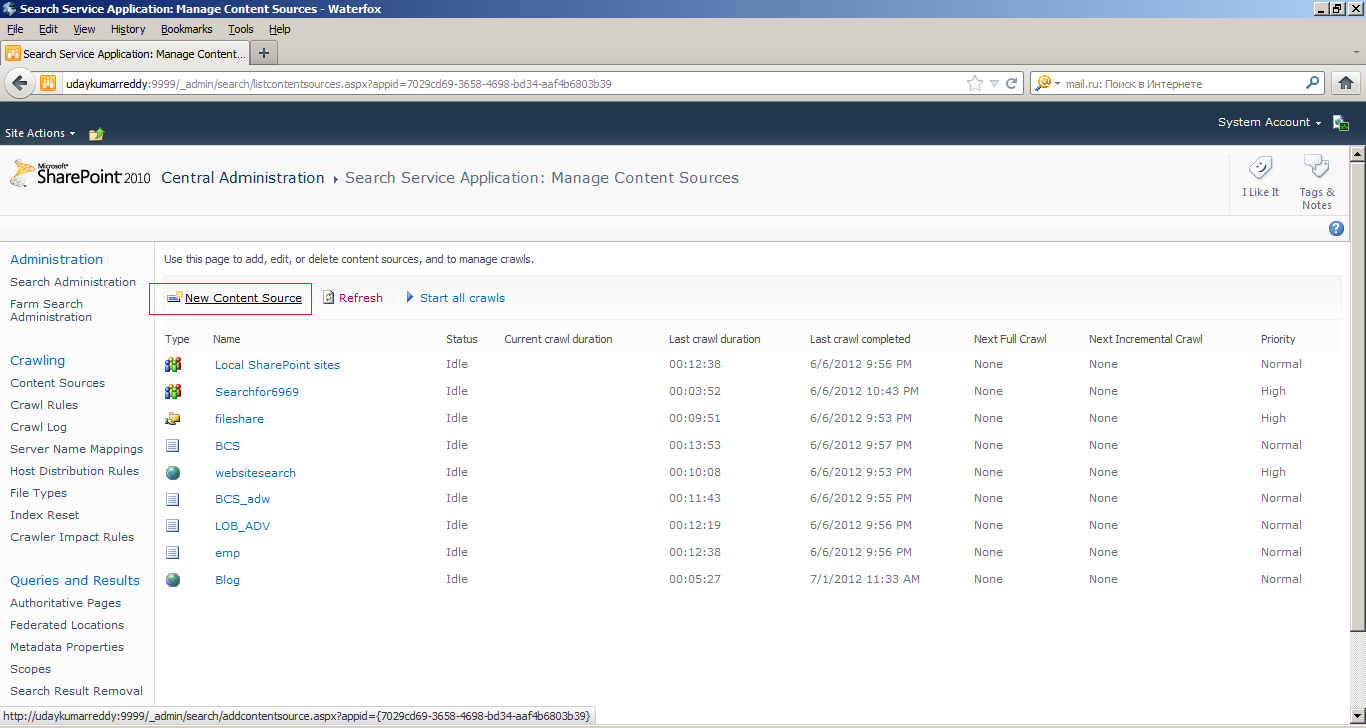Open the Searchfor6969 content source

tap(257, 392)
